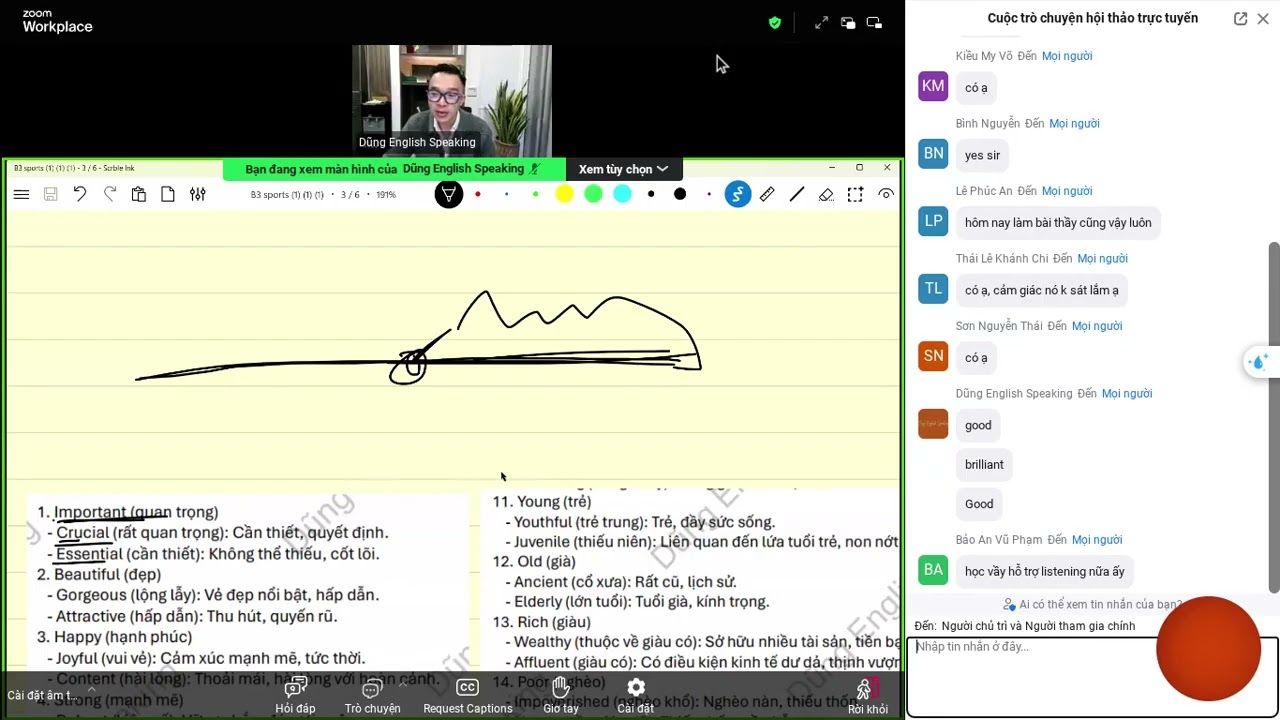Screen dimensions: 1280x720
Task: Change recipient 'Người chủ trì và Người tham gia chính'
Action: [1038, 626]
